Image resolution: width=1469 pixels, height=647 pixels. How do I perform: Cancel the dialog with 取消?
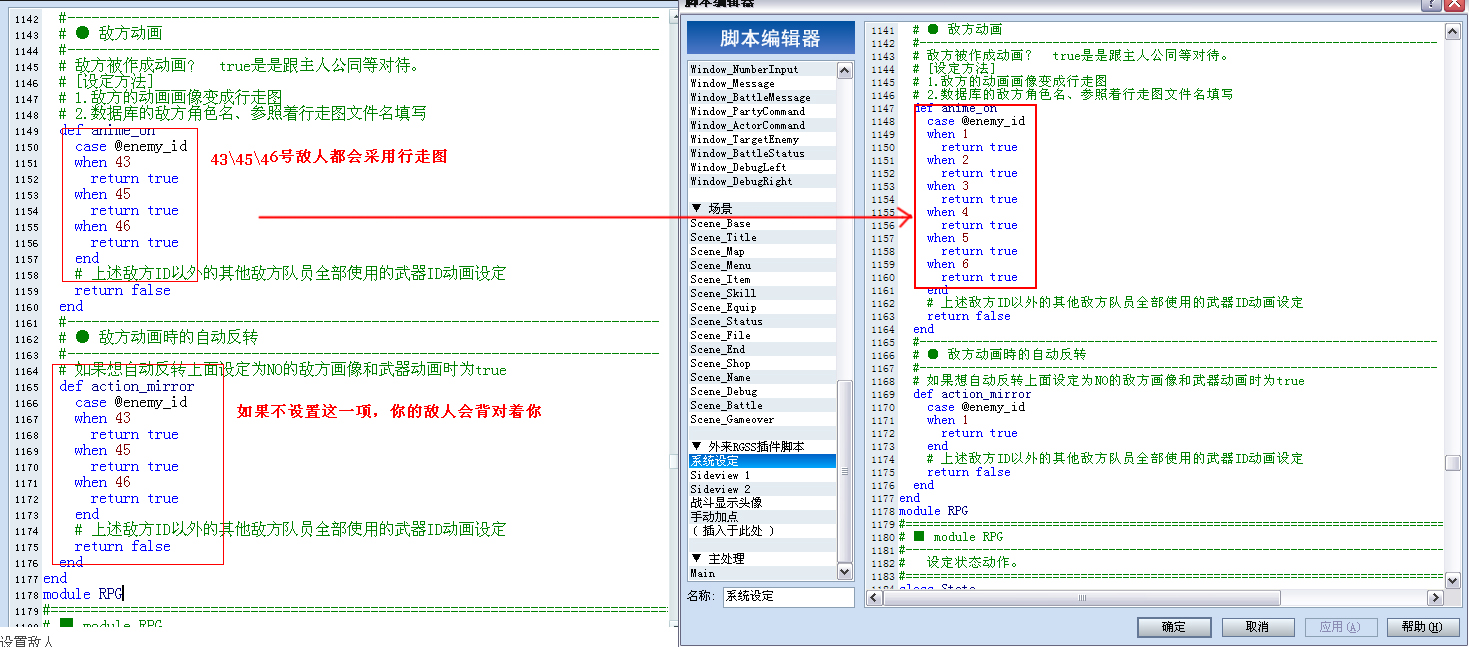[1257, 627]
